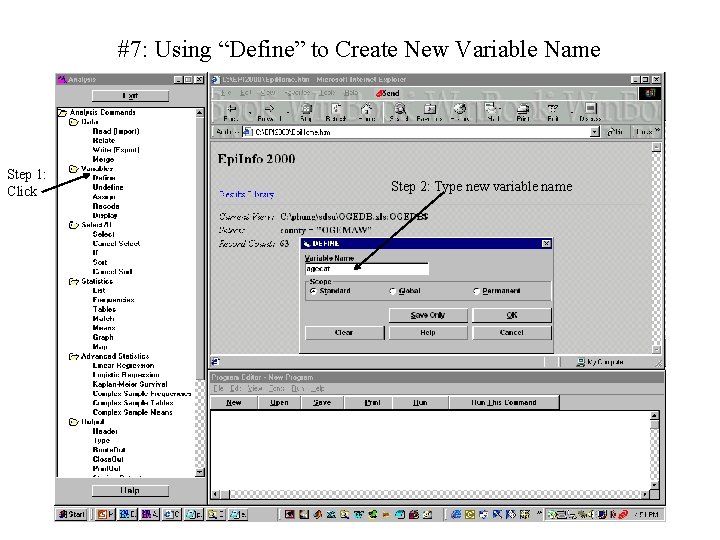Select Kaplan-Meier Survival in the tree
This screenshot has height=540, width=720.
tap(130, 384)
